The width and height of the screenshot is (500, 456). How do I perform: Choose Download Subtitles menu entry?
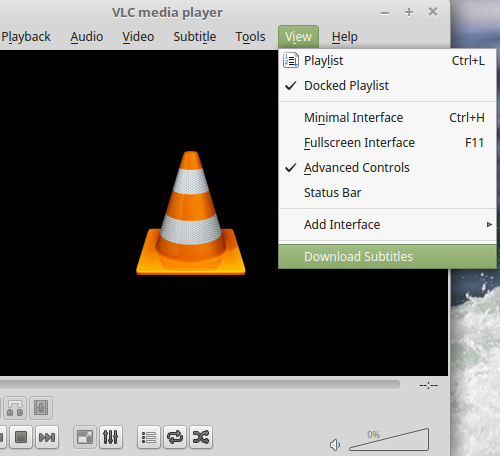tap(387, 257)
